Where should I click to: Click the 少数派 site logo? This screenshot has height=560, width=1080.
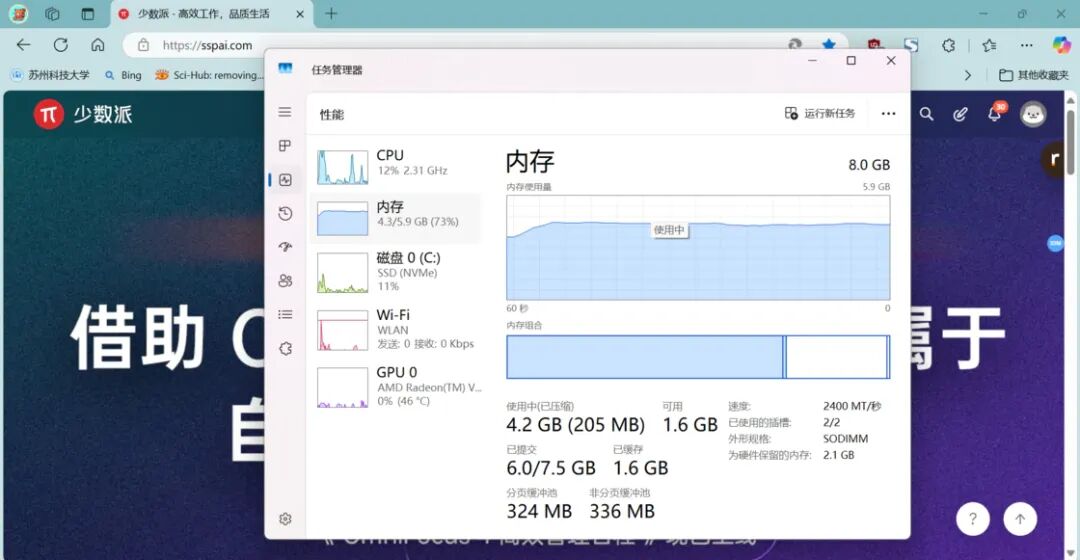[83, 114]
